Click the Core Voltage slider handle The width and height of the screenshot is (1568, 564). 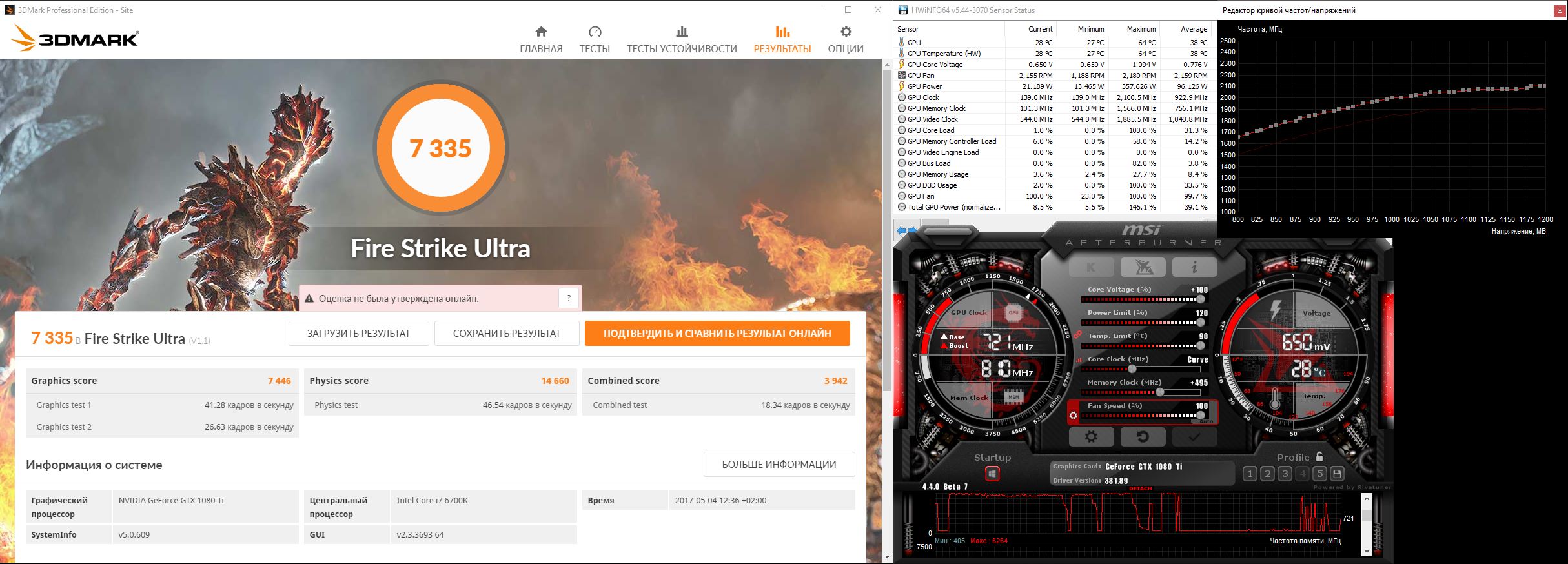1200,299
